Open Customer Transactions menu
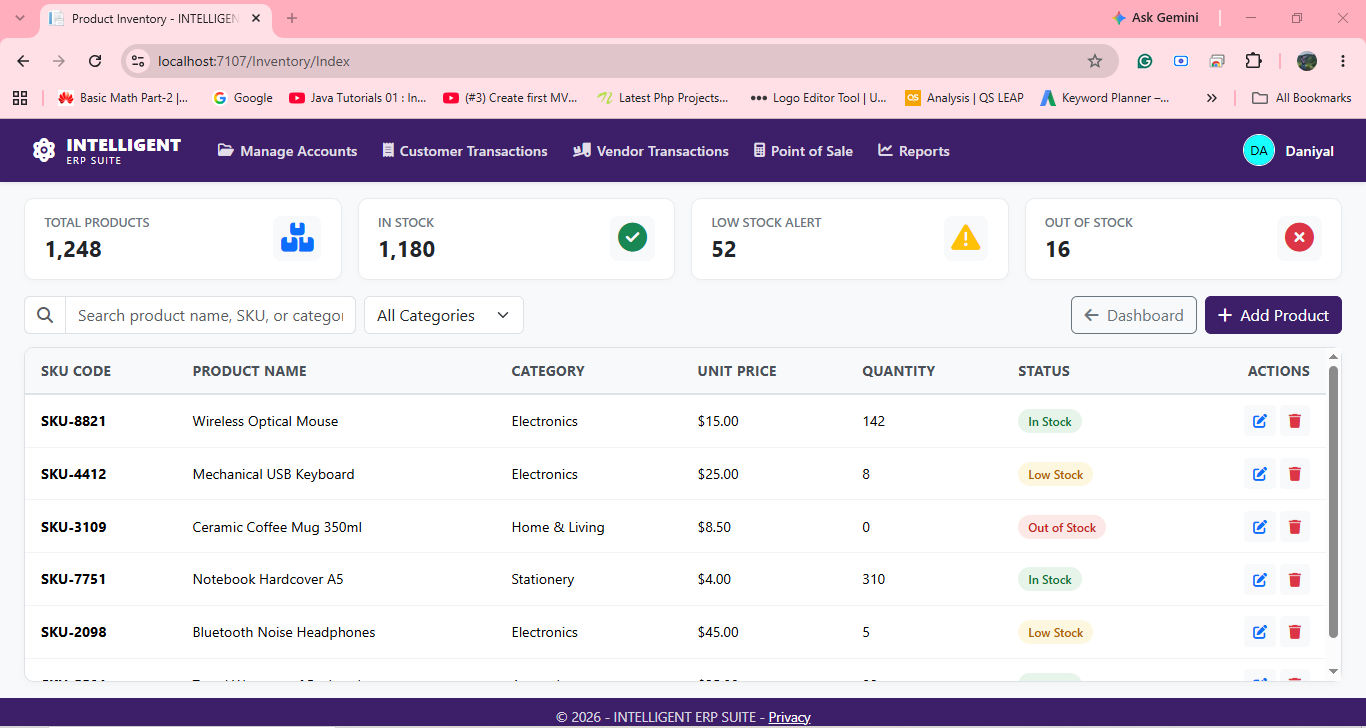Screen dimensions: 1366x728 465,151
